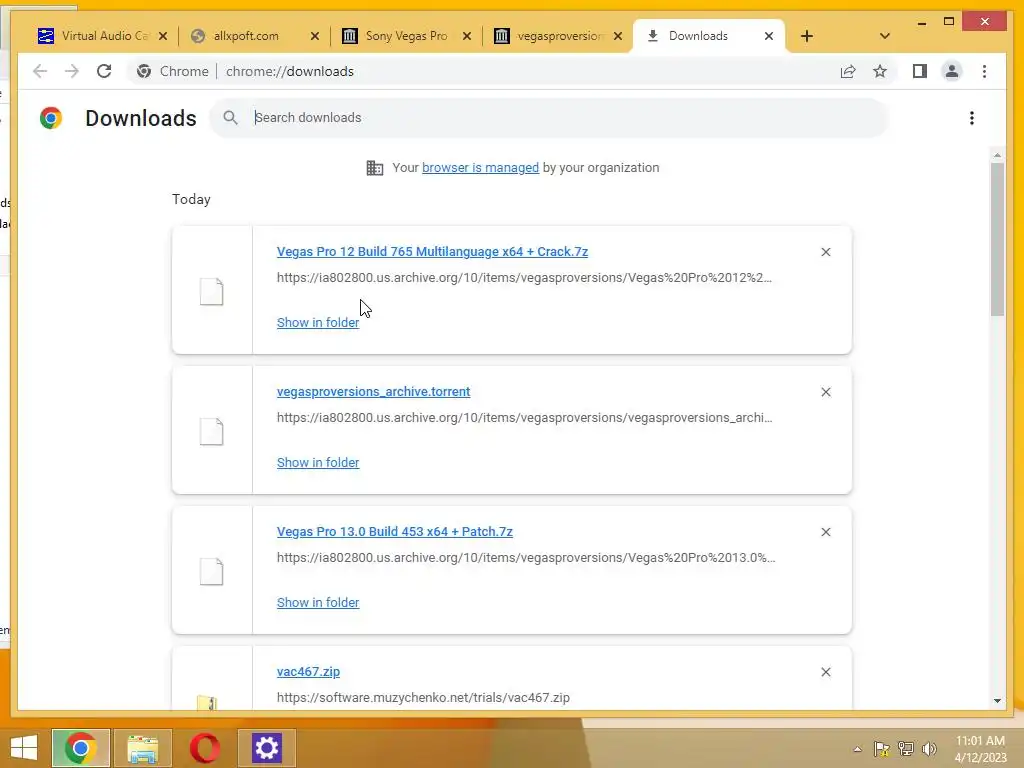This screenshot has height=768, width=1024.
Task: Expand the tab search chevron
Action: click(885, 36)
